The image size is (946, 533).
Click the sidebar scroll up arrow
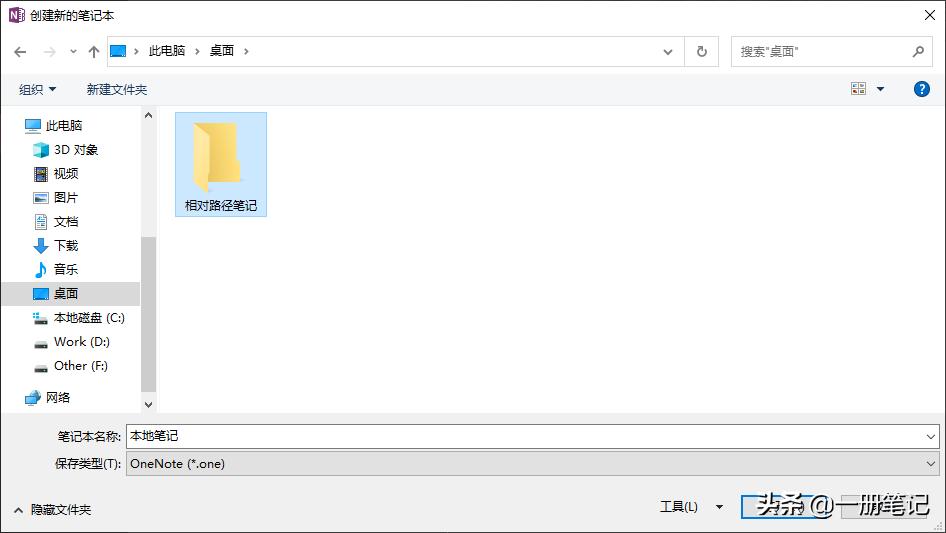(148, 115)
